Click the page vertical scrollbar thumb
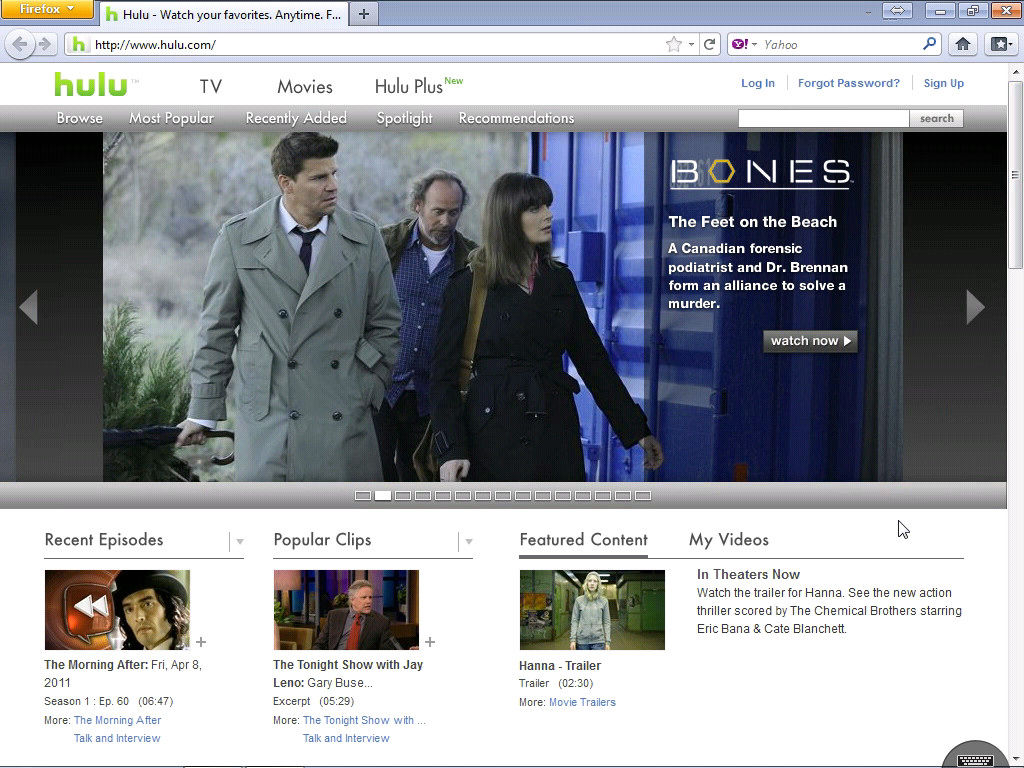The image size is (1024, 768). [x=1016, y=173]
